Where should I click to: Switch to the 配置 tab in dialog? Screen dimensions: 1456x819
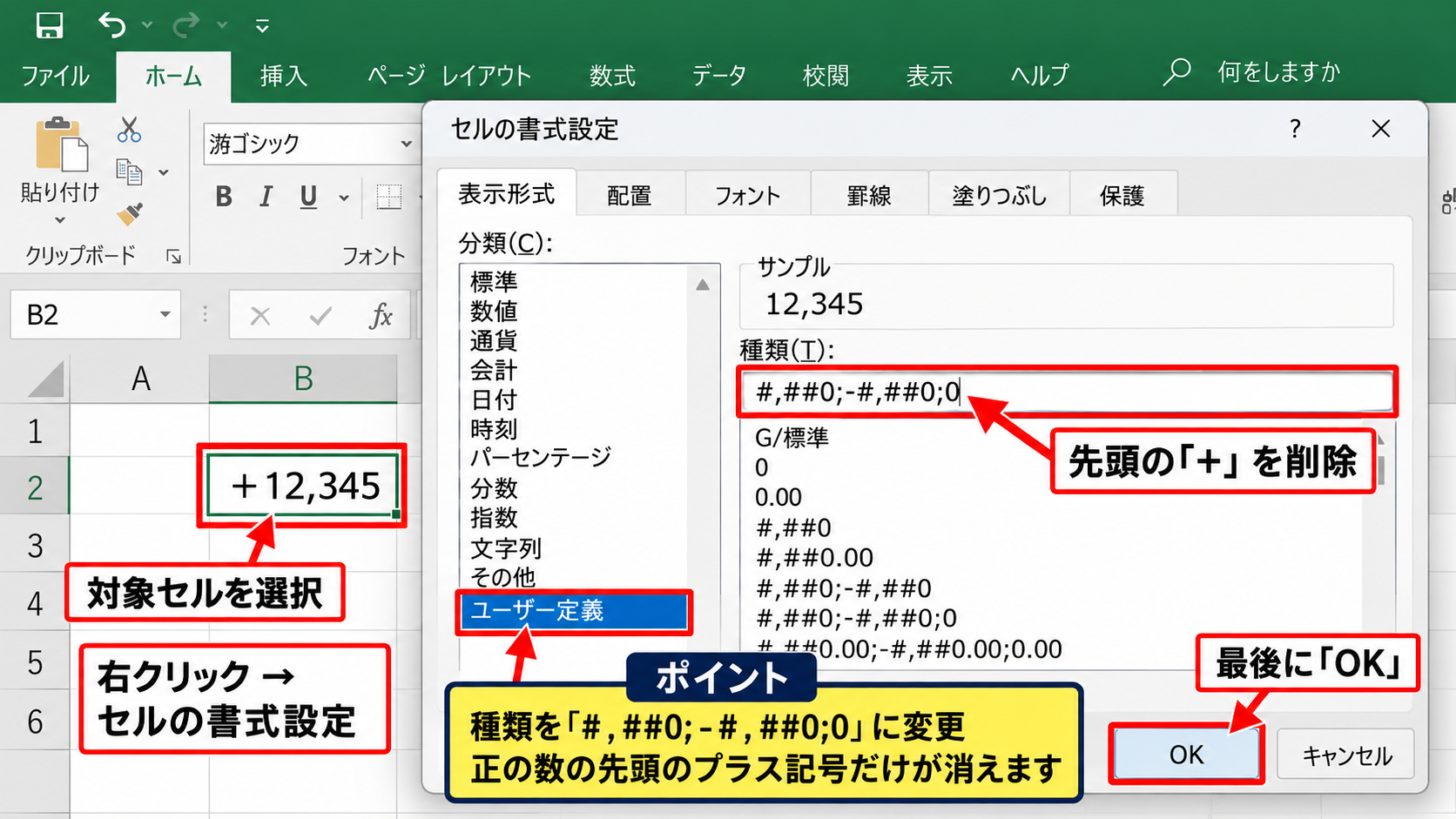pyautogui.click(x=630, y=195)
